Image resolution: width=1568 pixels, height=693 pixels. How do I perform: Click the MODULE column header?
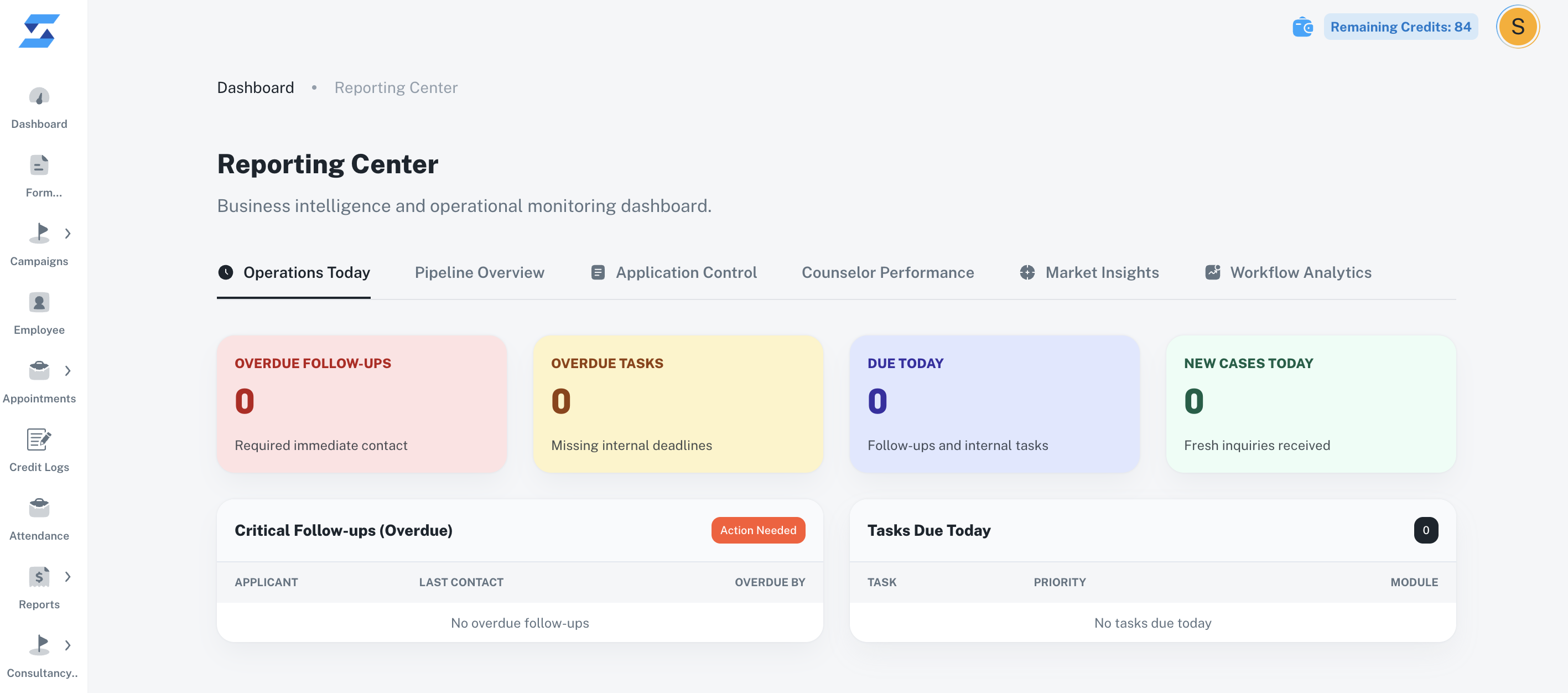pos(1414,582)
